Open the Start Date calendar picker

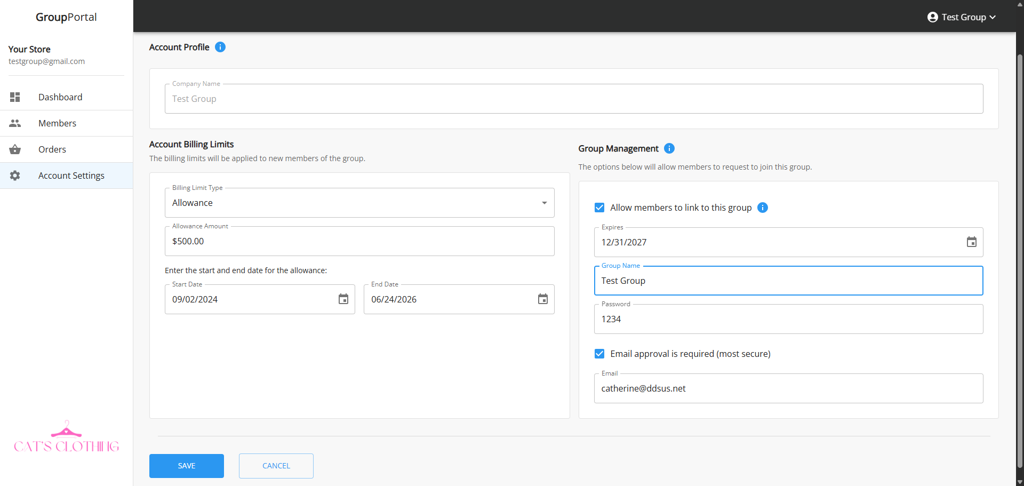pos(343,299)
